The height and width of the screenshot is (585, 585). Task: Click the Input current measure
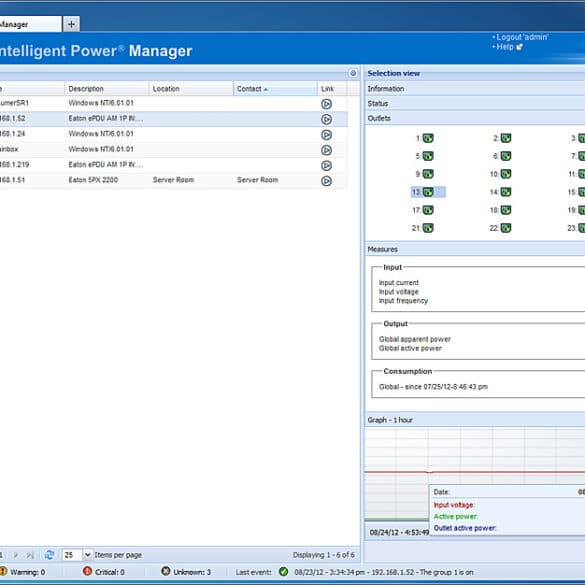click(399, 283)
